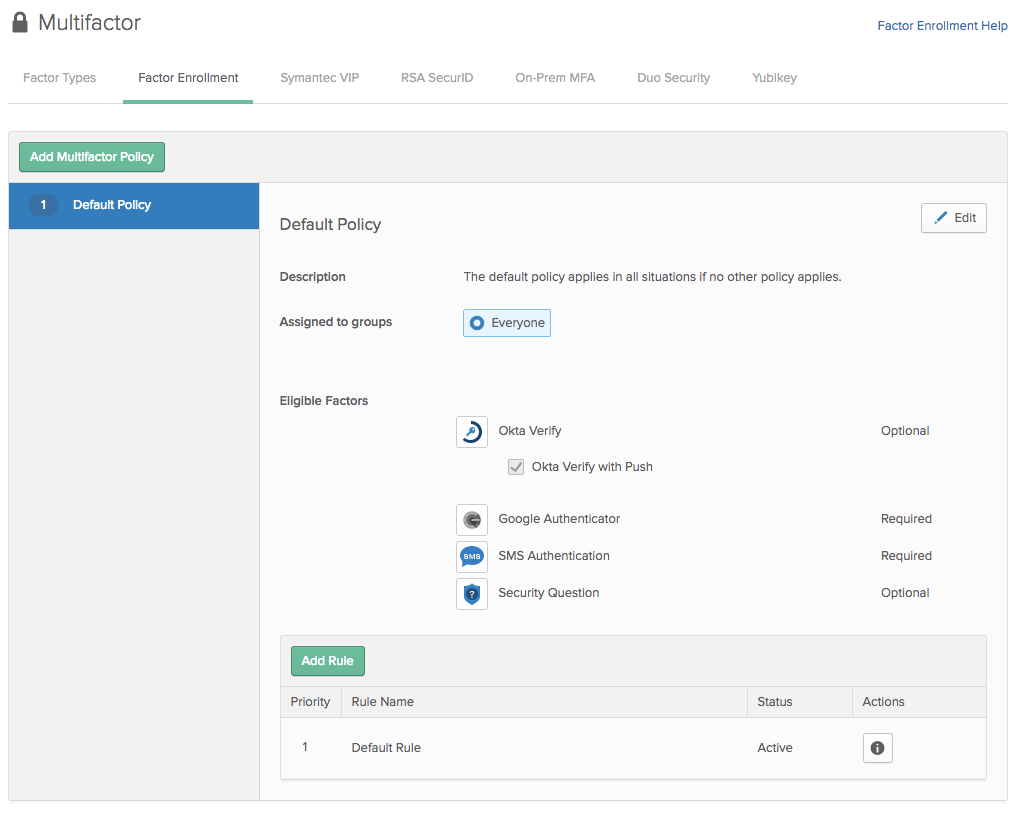The image size is (1023, 833).
Task: Select the On-Prem MFA tab
Action: (555, 78)
